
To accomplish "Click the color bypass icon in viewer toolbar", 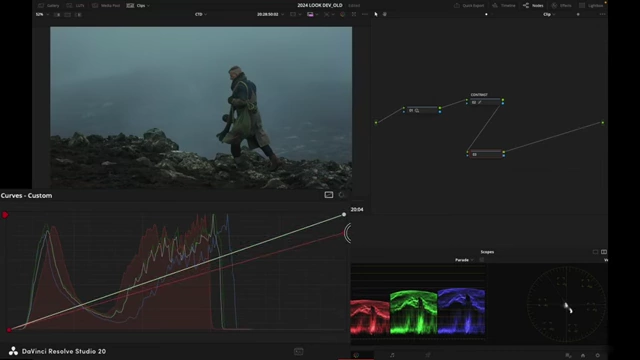I will point(342,14).
